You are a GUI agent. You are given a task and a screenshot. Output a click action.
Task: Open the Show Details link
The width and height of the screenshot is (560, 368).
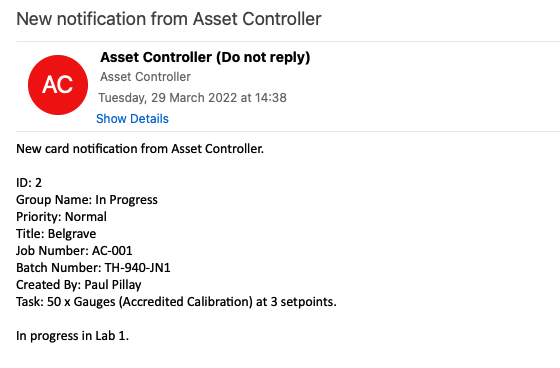pos(132,119)
